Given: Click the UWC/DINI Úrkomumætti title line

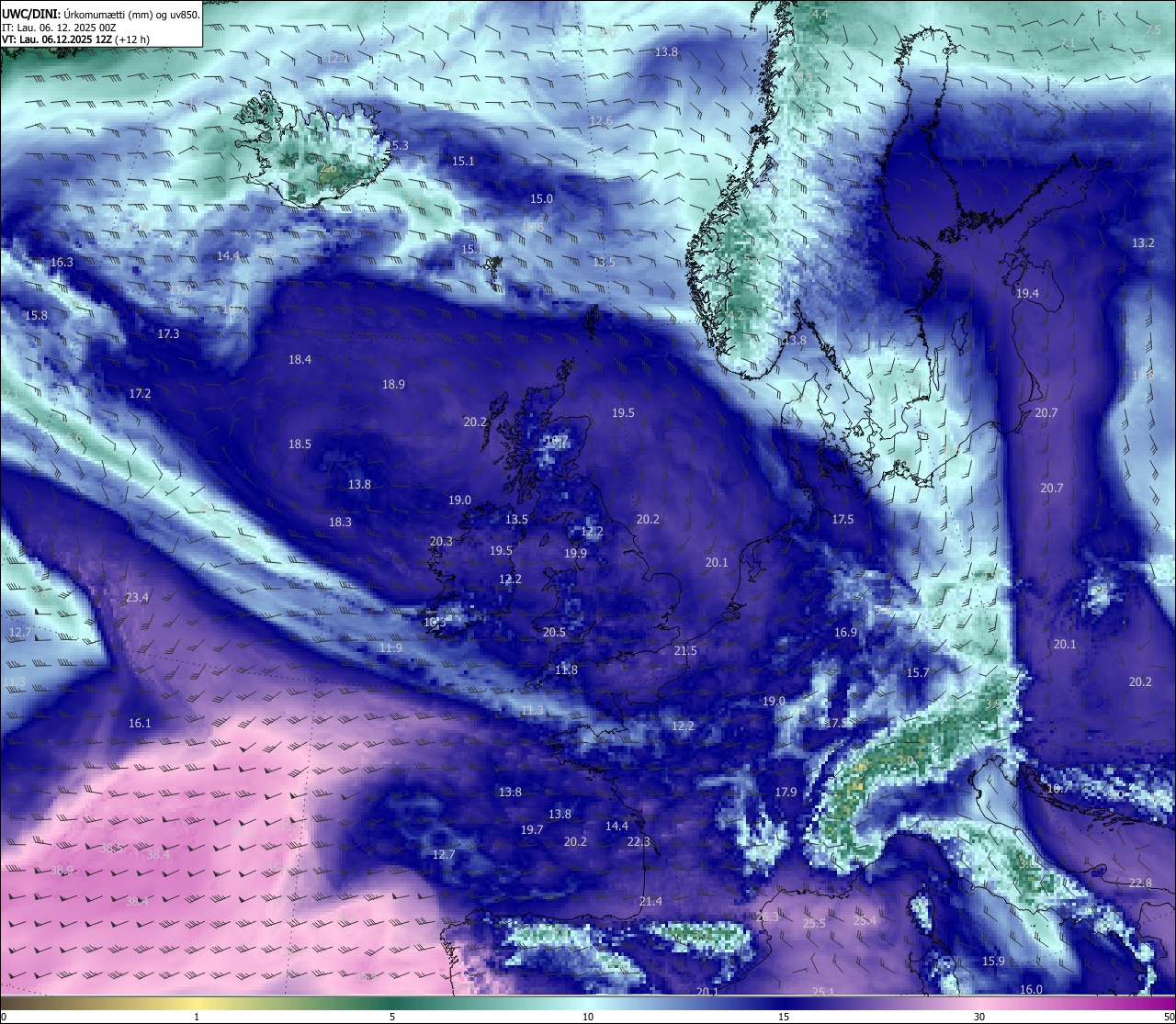Looking at the screenshot, I should tap(101, 14).
